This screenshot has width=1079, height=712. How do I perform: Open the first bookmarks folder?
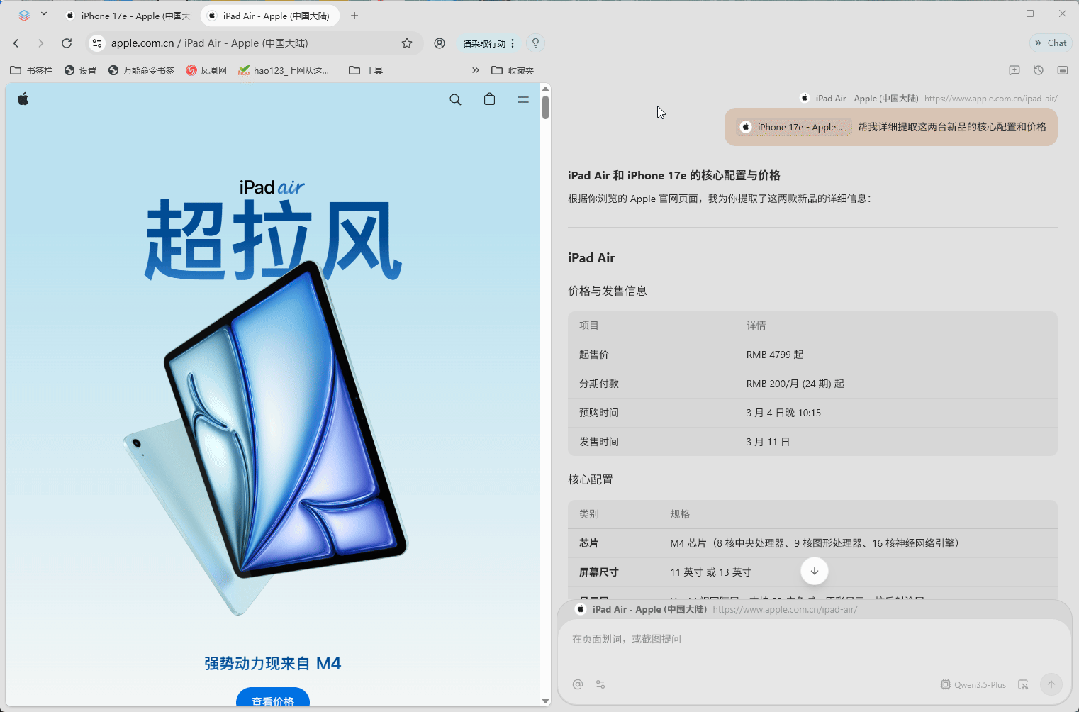(31, 70)
